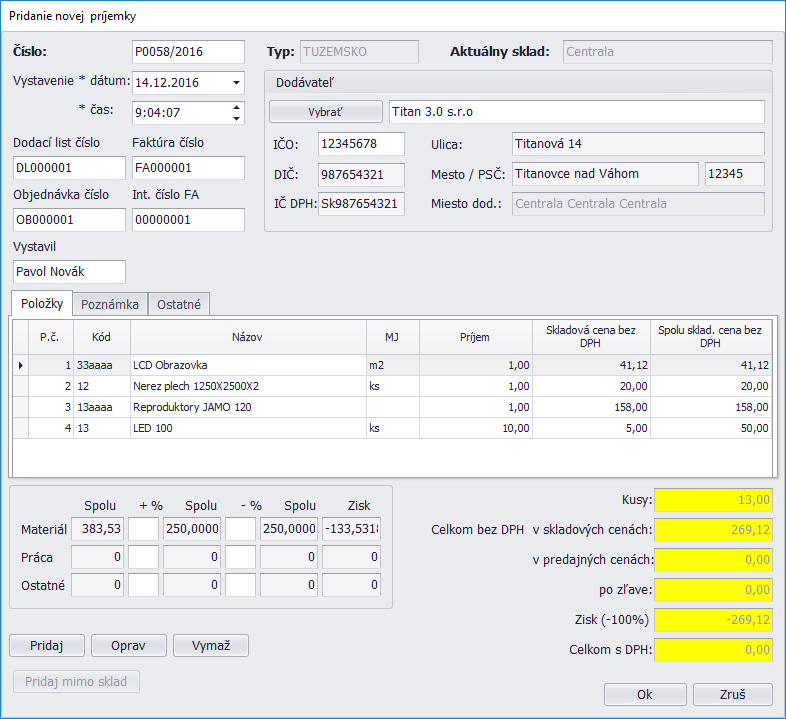Click the Dodací list číslo input
786x719 pixels.
(x=69, y=168)
